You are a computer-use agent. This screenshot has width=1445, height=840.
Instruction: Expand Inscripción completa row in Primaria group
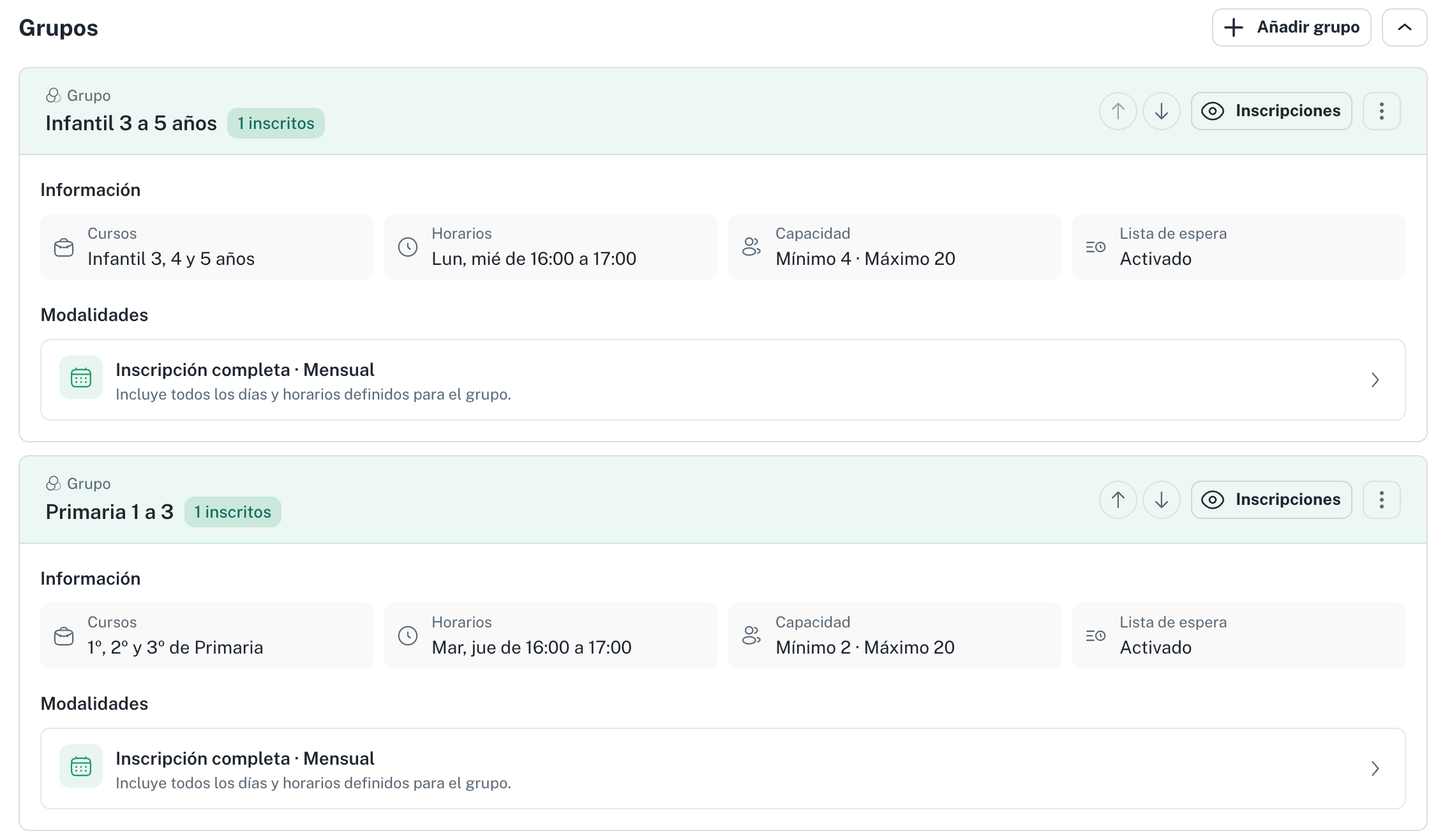(723, 769)
